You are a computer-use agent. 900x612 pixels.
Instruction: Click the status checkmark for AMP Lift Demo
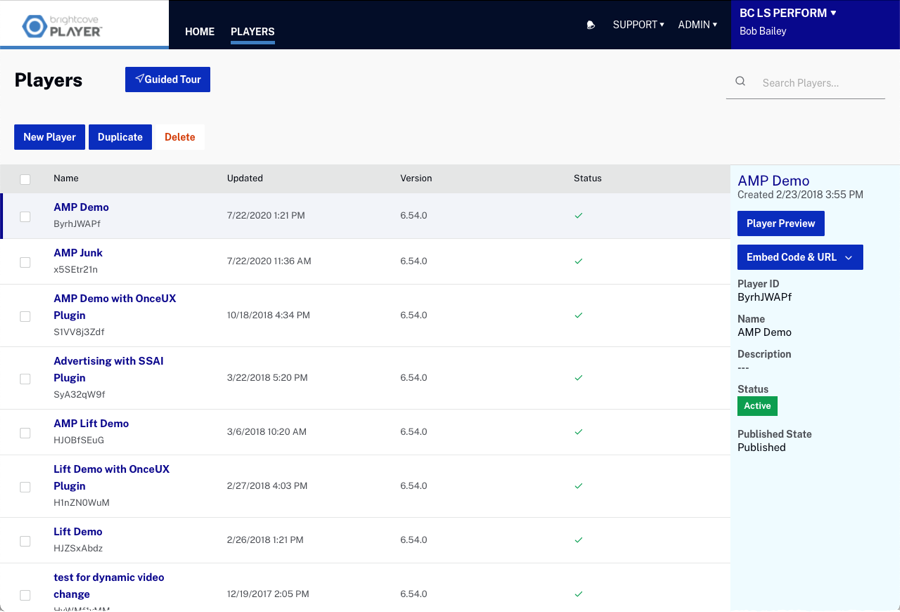click(x=578, y=432)
